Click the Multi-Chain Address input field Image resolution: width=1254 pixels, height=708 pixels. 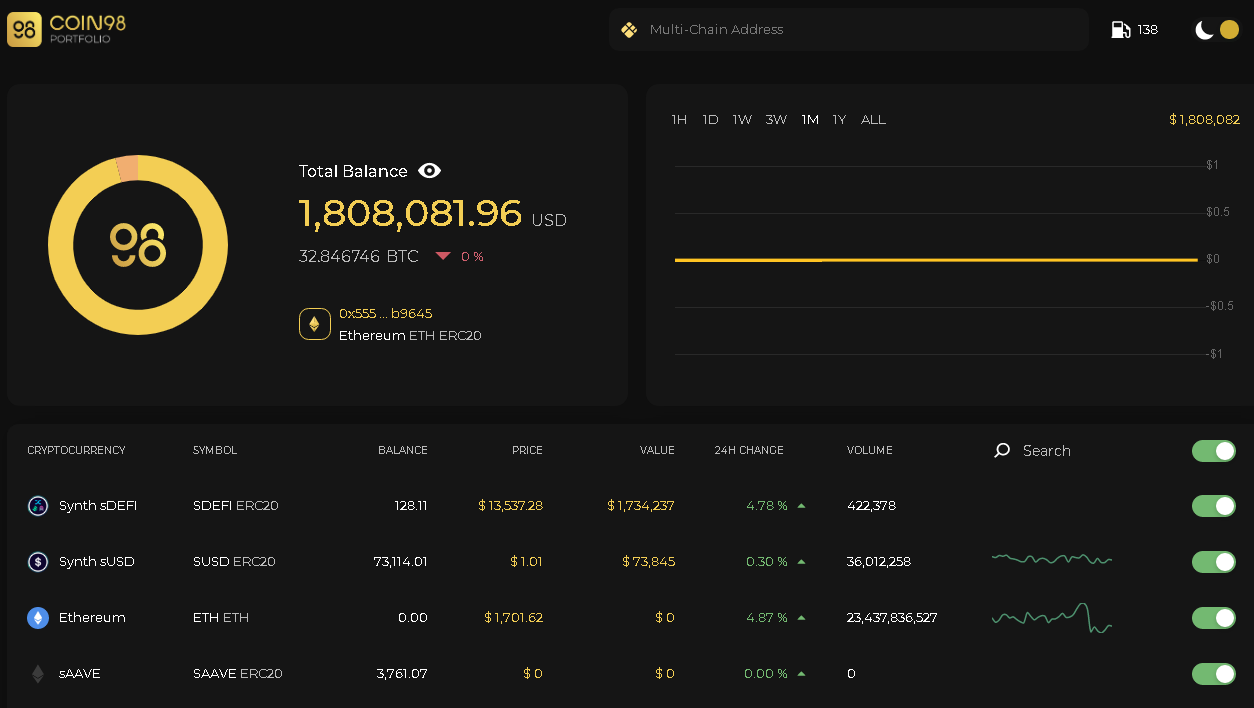[849, 30]
